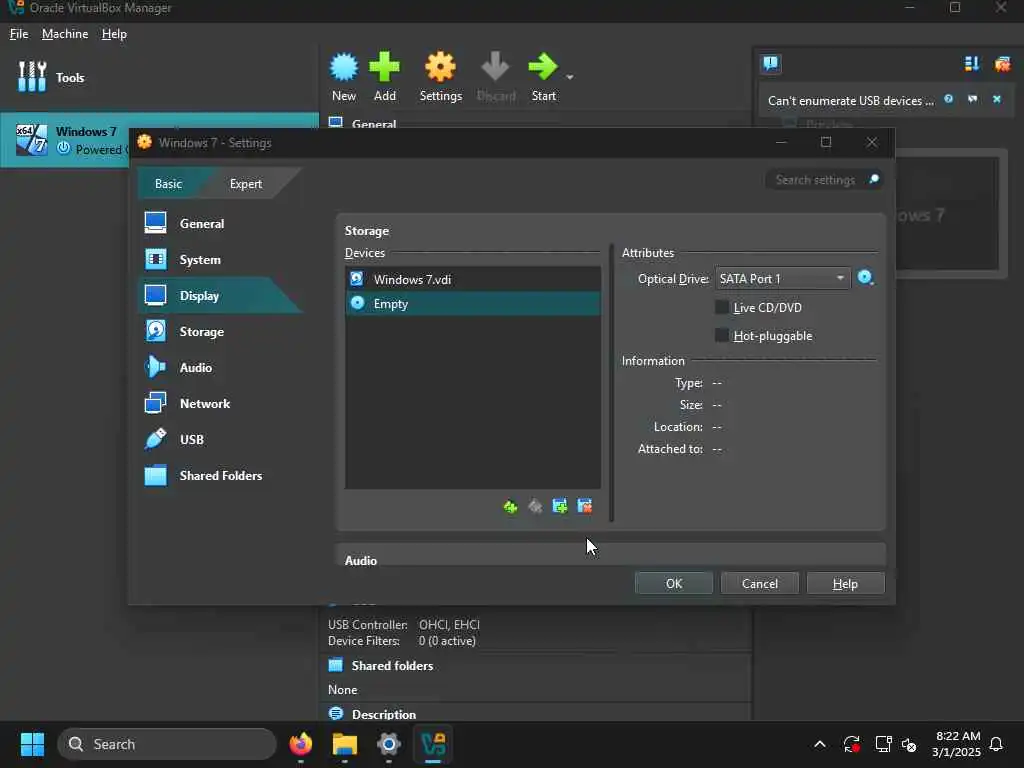Screen dimensions: 1024x768
Task: Click the Search settings input field
Action: 816,180
